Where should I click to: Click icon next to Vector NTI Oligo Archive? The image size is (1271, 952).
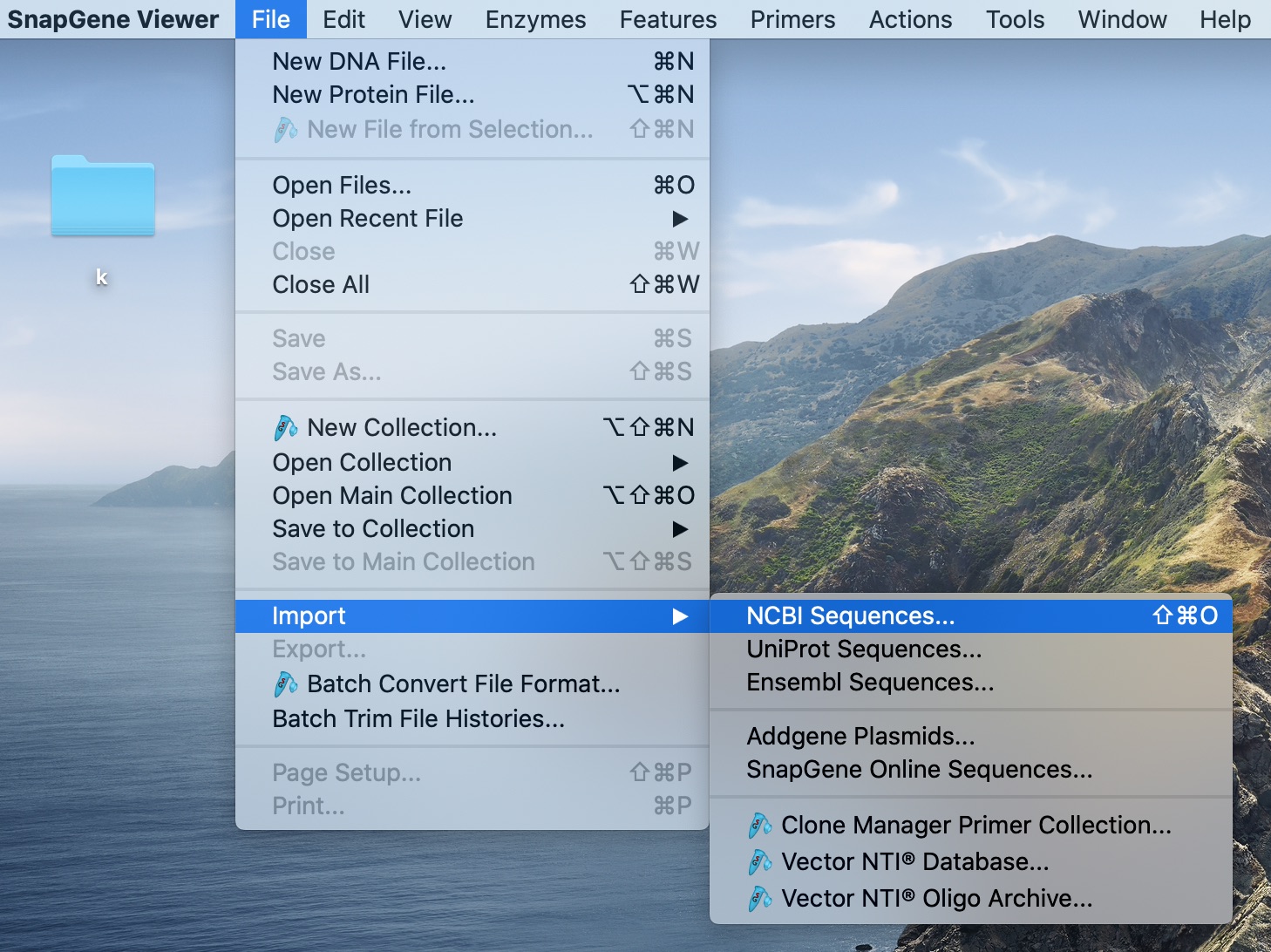(759, 899)
